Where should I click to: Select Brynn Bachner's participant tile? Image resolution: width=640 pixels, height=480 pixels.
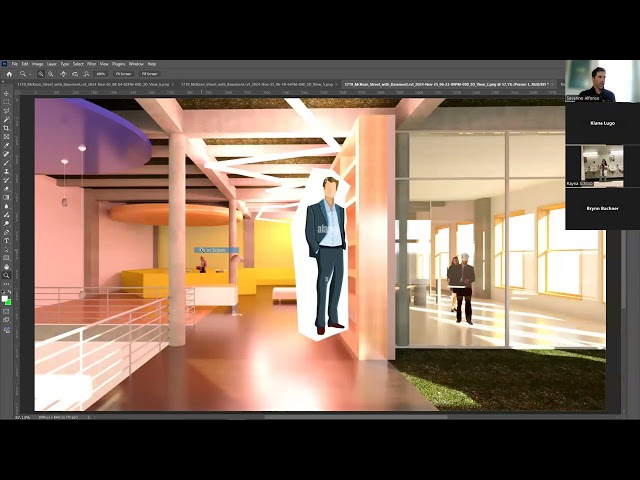point(602,208)
